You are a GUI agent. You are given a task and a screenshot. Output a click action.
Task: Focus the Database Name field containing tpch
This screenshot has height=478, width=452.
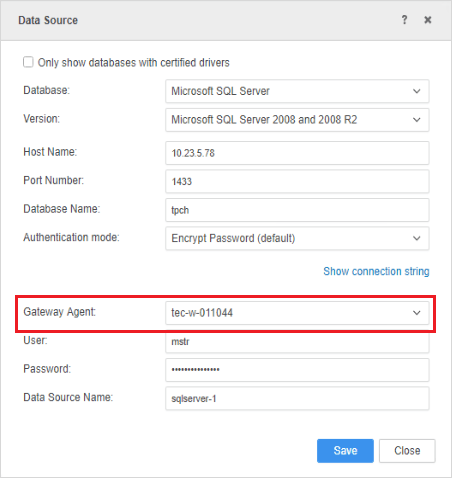click(297, 210)
